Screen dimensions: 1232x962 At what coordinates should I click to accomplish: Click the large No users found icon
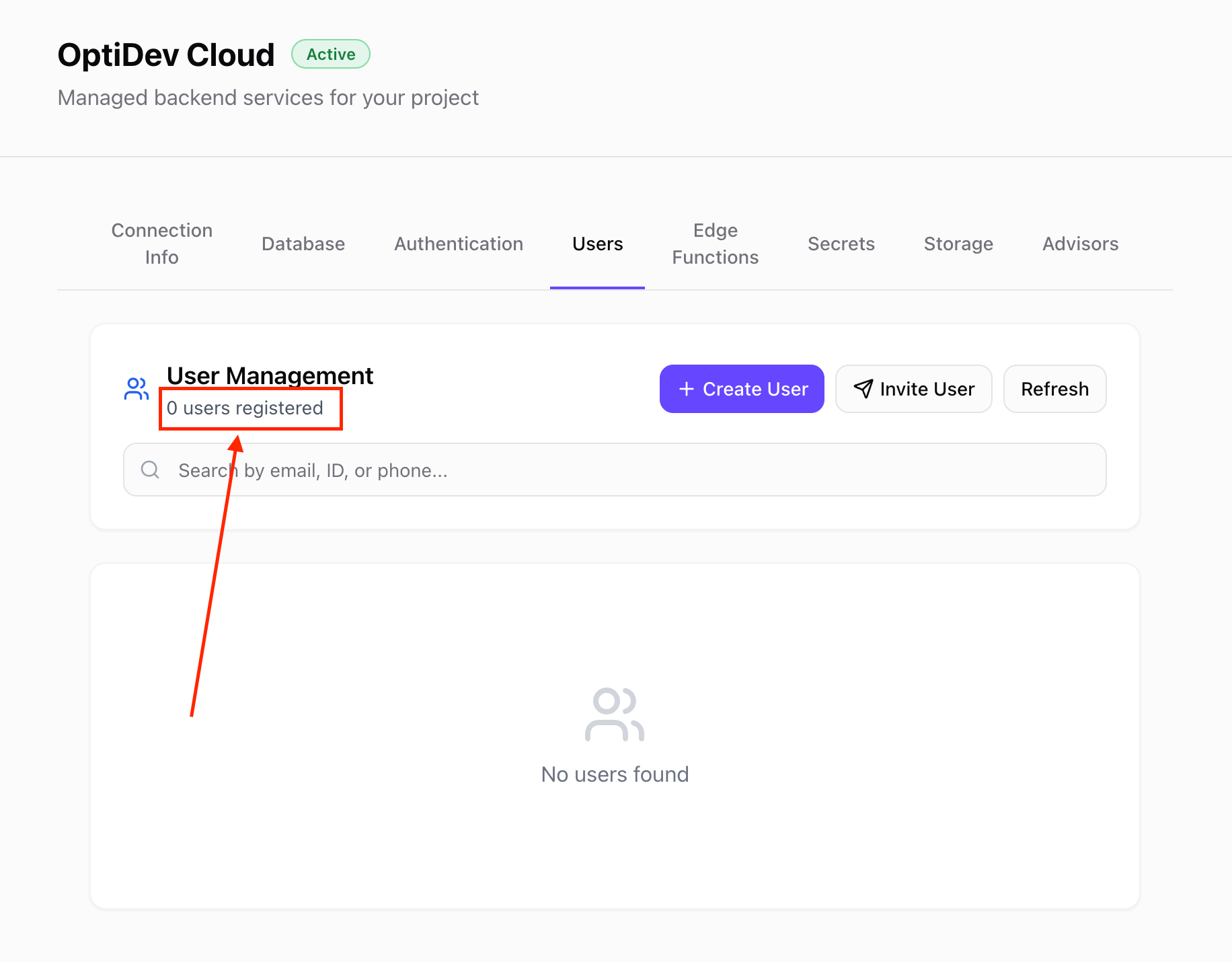click(613, 714)
